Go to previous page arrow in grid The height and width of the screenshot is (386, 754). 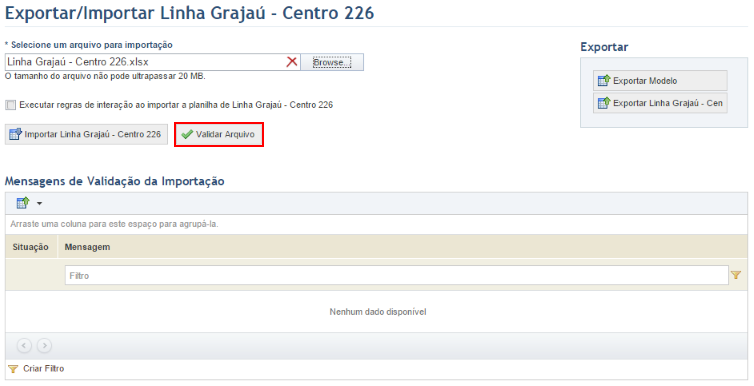coord(24,346)
